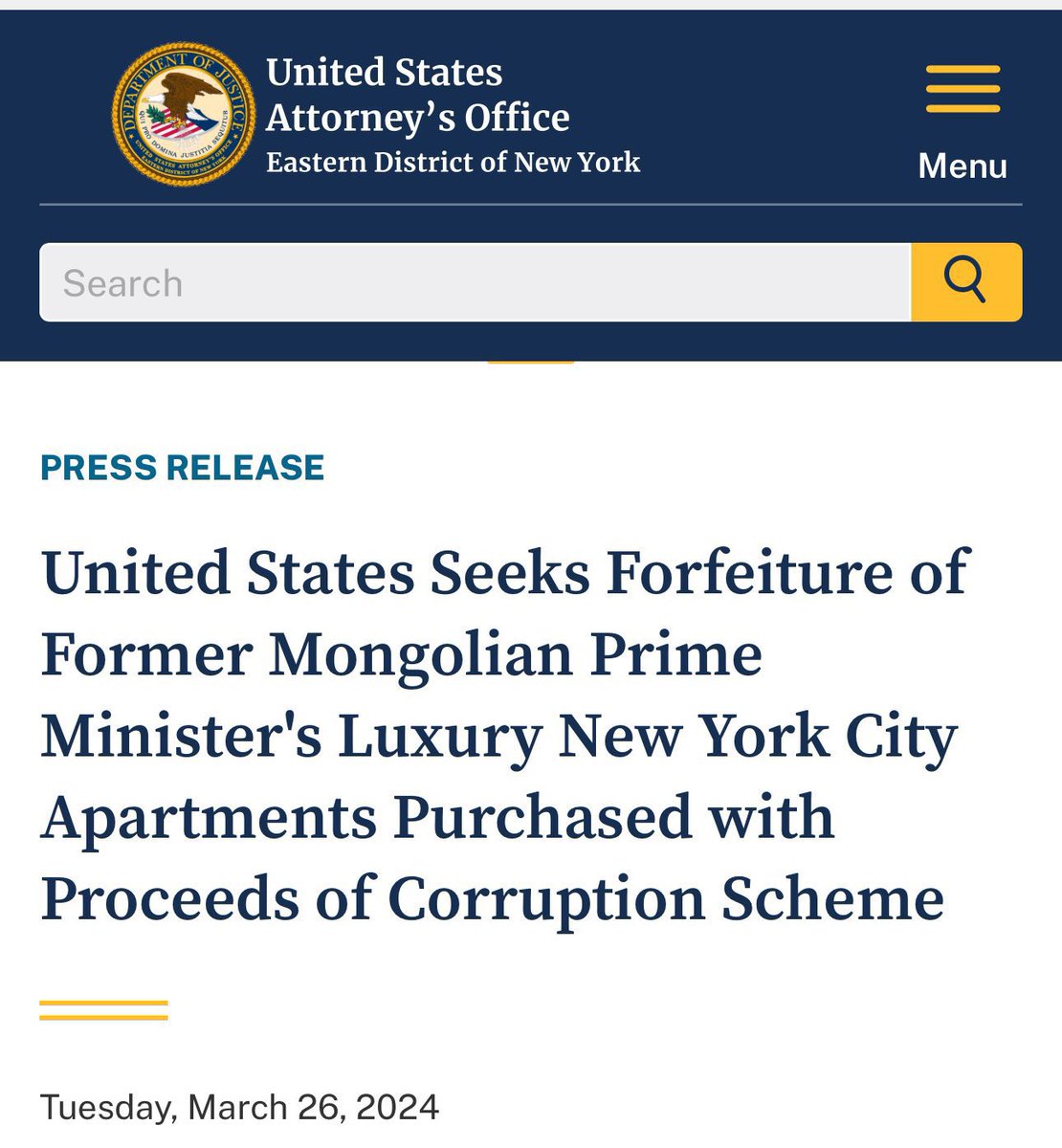Click the date 'Tuesday, March 26, 2024'
The image size is (1062, 1148).
tap(240, 1108)
